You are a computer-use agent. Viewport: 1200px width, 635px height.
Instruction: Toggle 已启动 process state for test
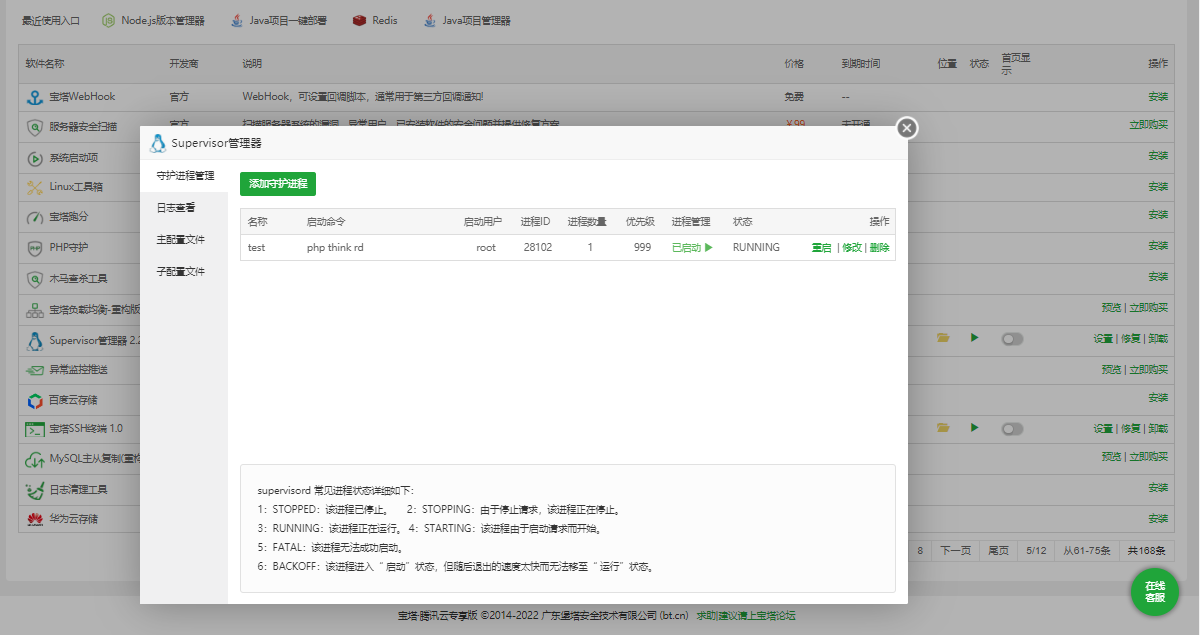click(x=692, y=247)
